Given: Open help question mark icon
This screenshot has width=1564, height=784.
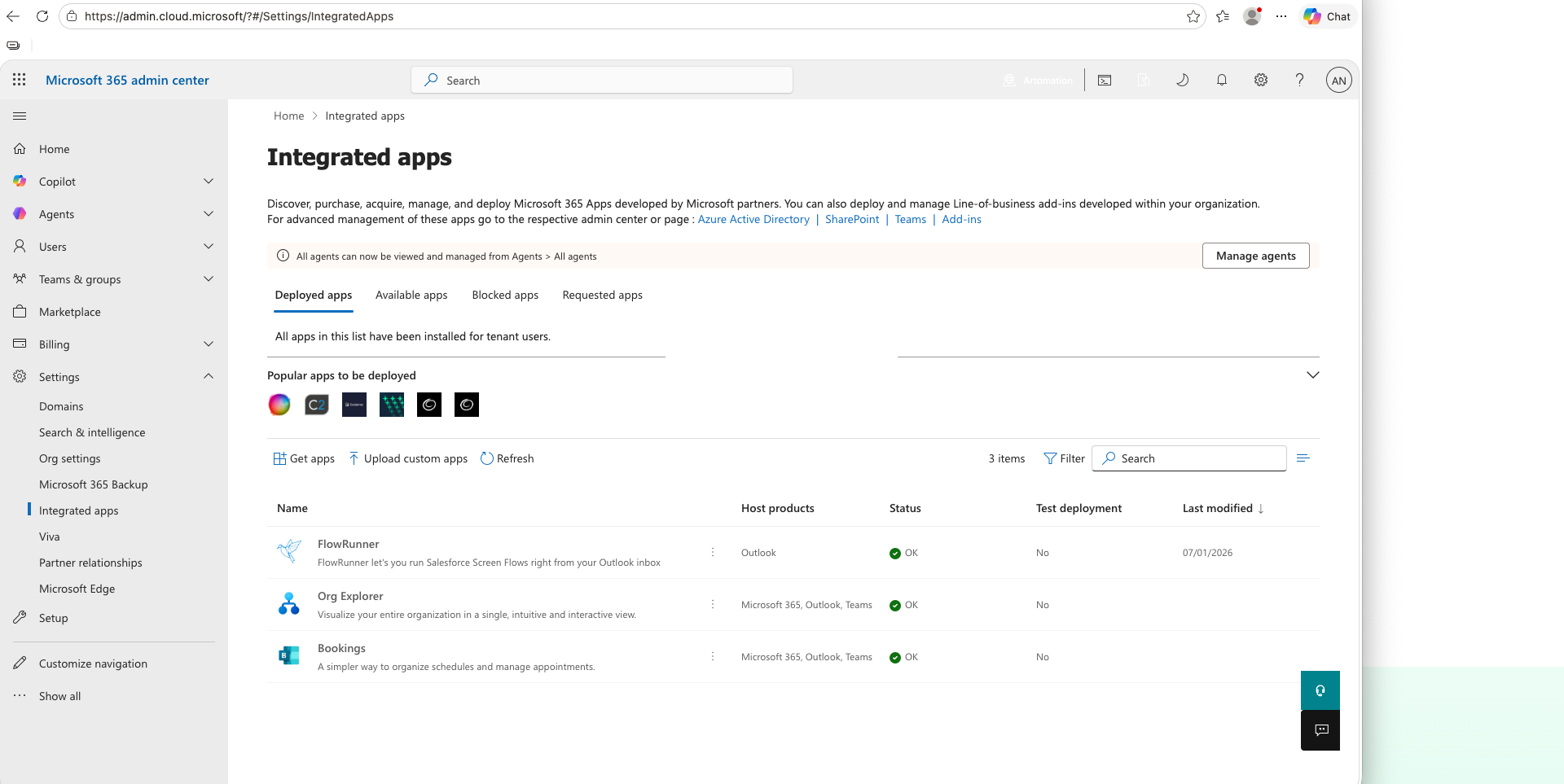Looking at the screenshot, I should click(1300, 80).
